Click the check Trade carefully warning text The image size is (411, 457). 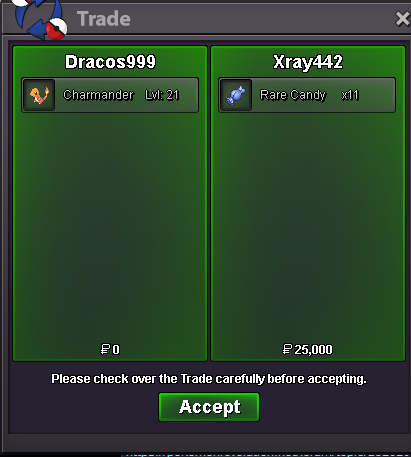[x=209, y=379]
